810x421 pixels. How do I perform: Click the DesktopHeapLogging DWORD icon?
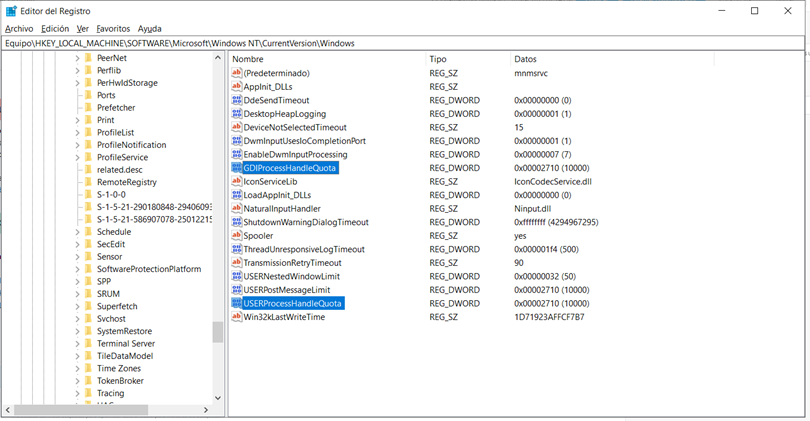[237, 114]
